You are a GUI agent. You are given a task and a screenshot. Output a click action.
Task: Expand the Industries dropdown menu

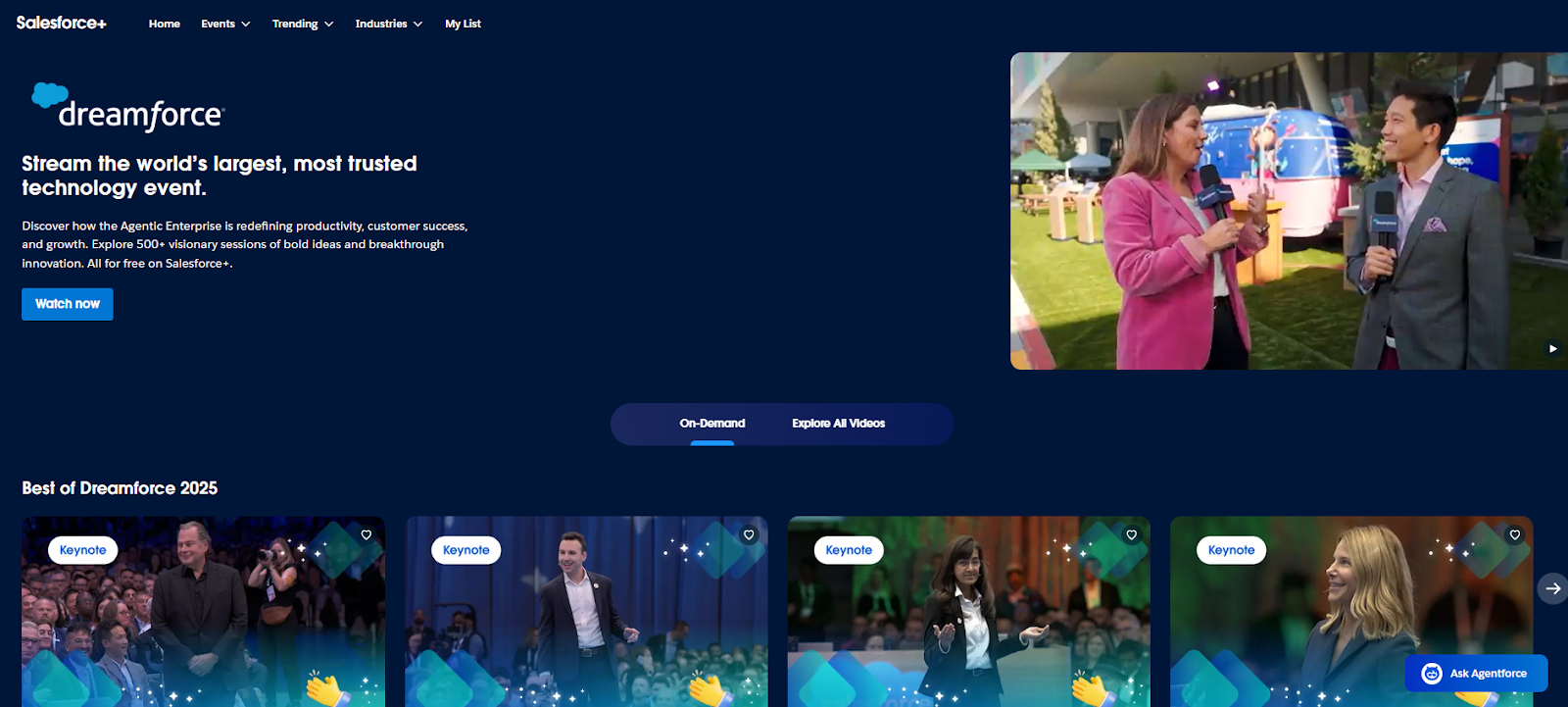coord(389,24)
